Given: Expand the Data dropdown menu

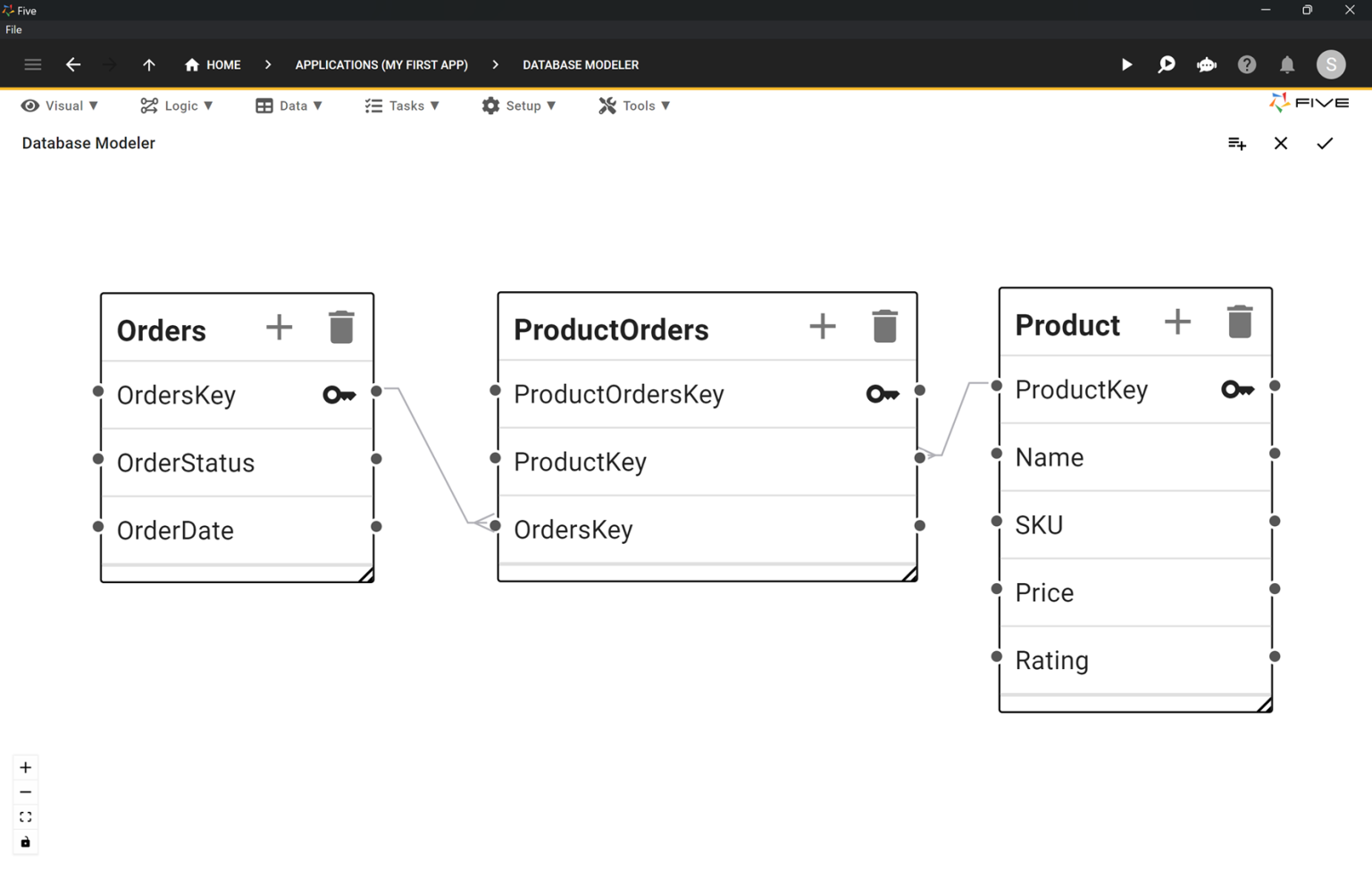Looking at the screenshot, I should click(x=289, y=105).
